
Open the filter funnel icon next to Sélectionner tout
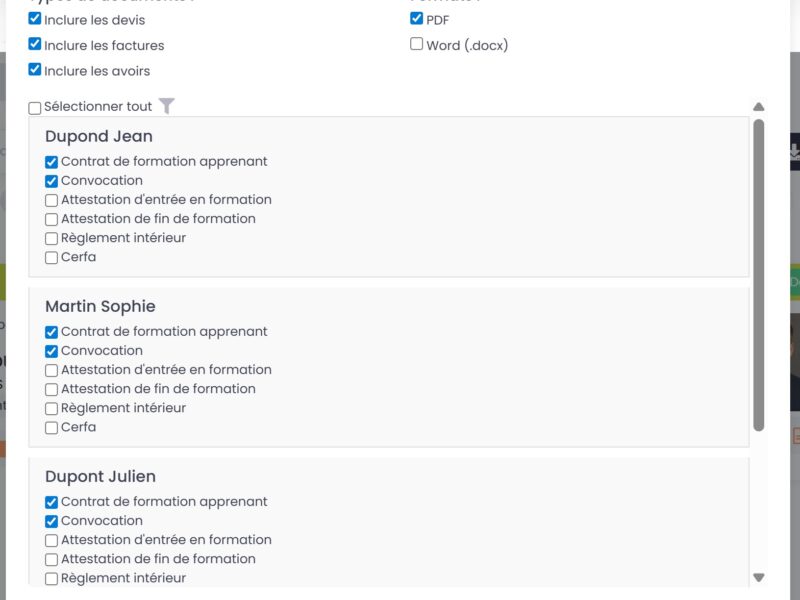(167, 106)
